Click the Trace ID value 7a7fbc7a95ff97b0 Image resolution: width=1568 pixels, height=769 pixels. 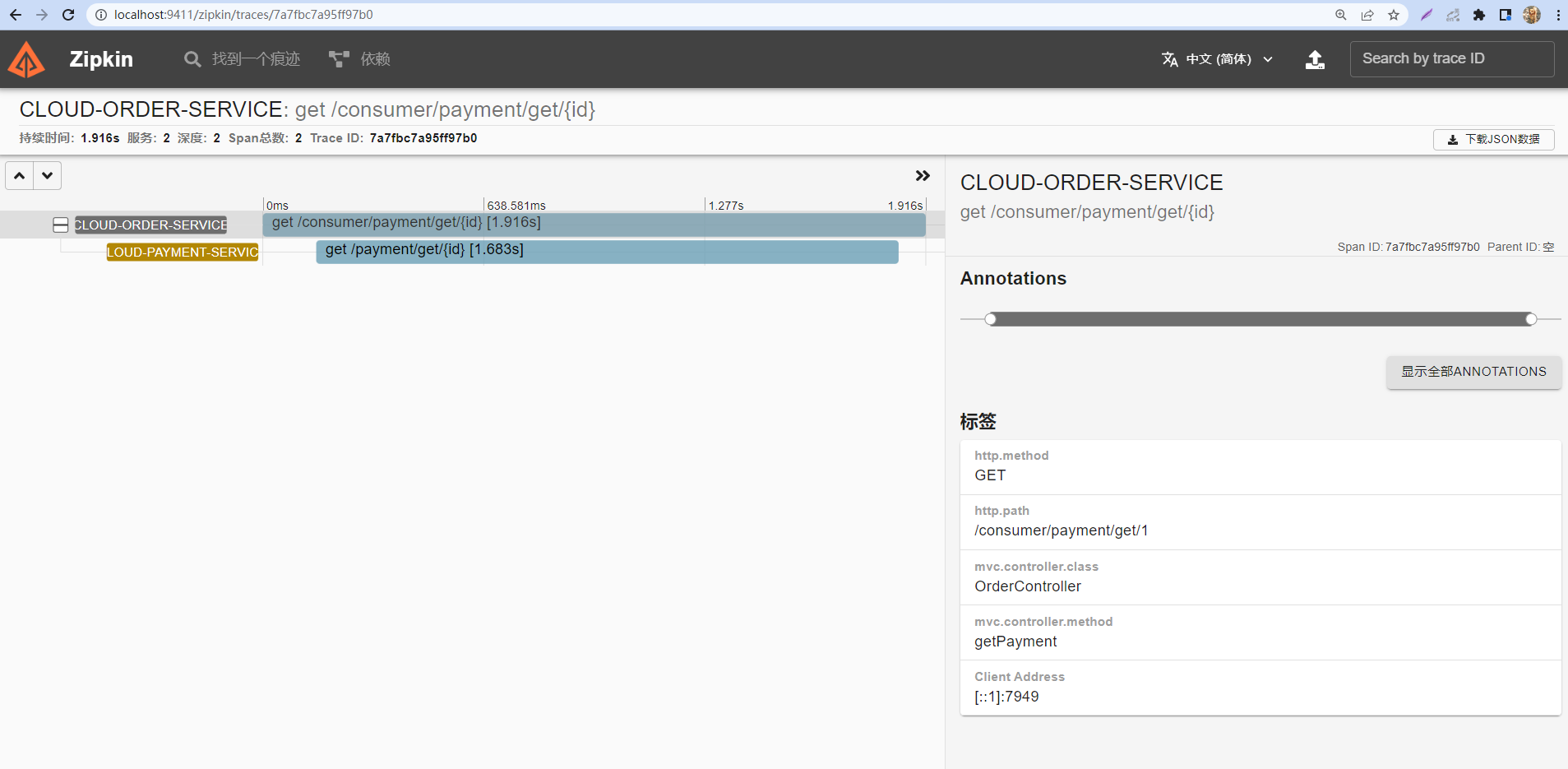pos(423,138)
